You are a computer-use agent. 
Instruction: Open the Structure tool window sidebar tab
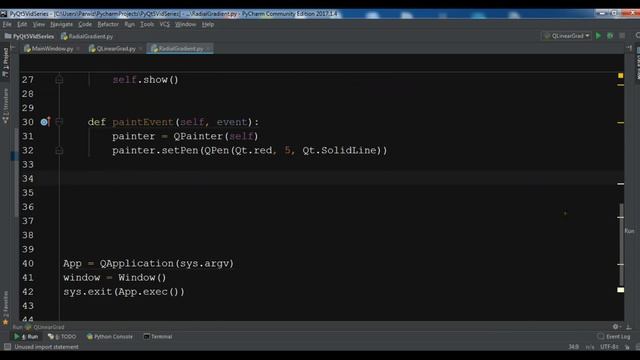5,106
